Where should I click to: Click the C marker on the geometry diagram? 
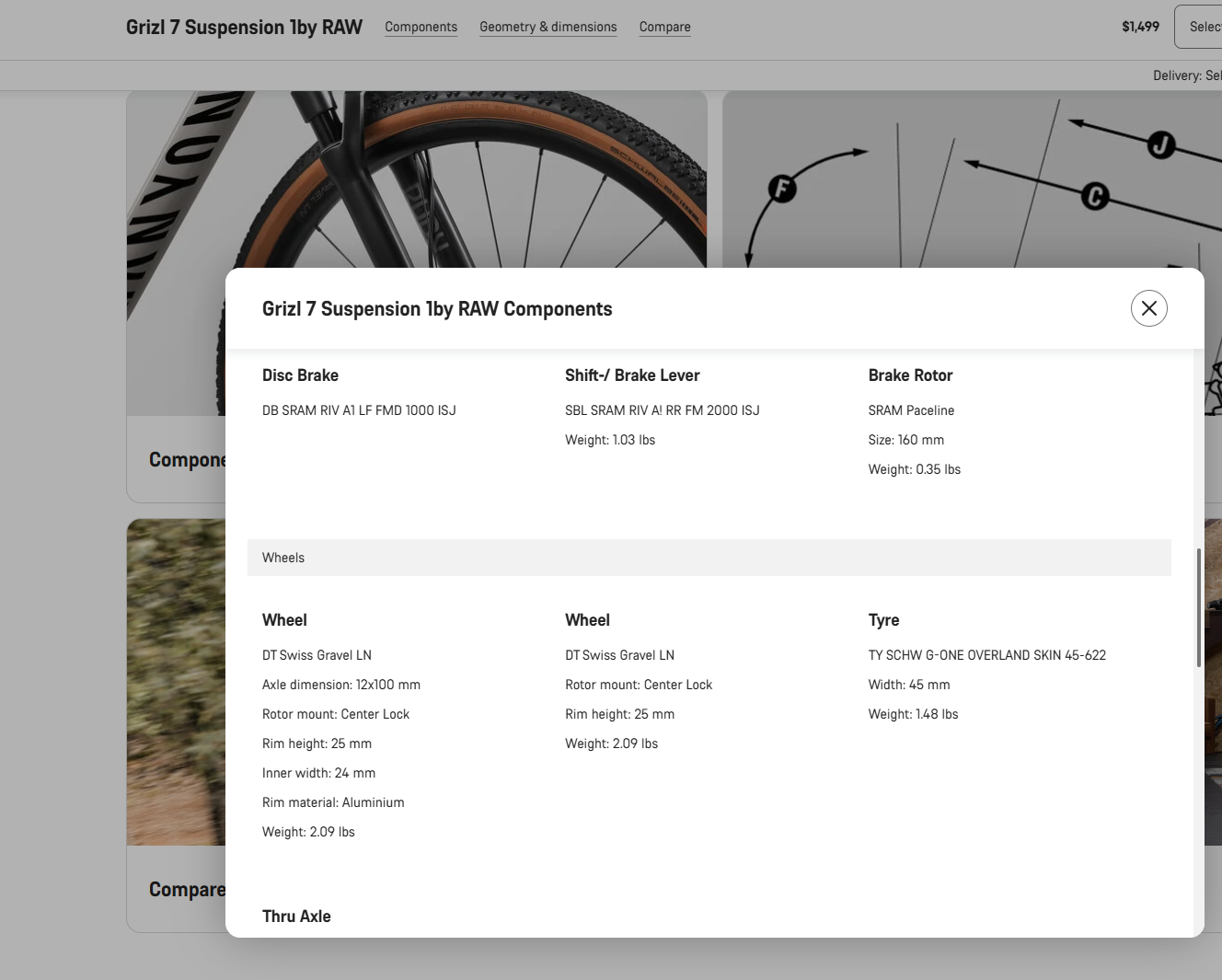point(1095,196)
